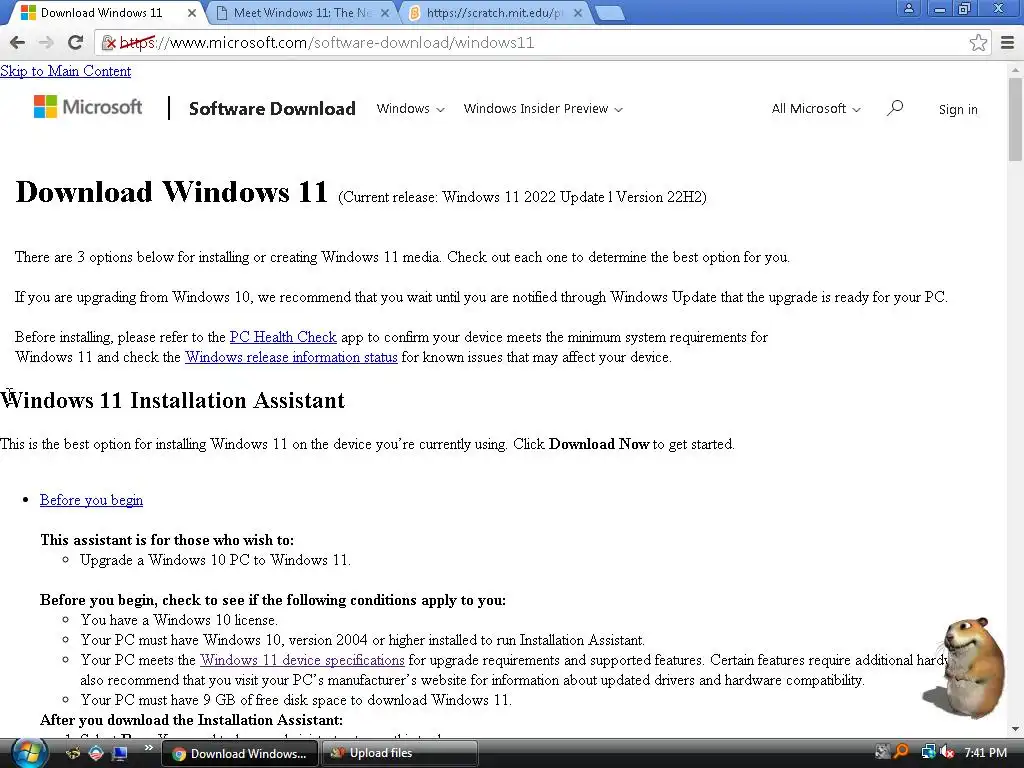Image resolution: width=1024 pixels, height=768 pixels.
Task: Click the scrollbar down arrow
Action: click(1015, 729)
